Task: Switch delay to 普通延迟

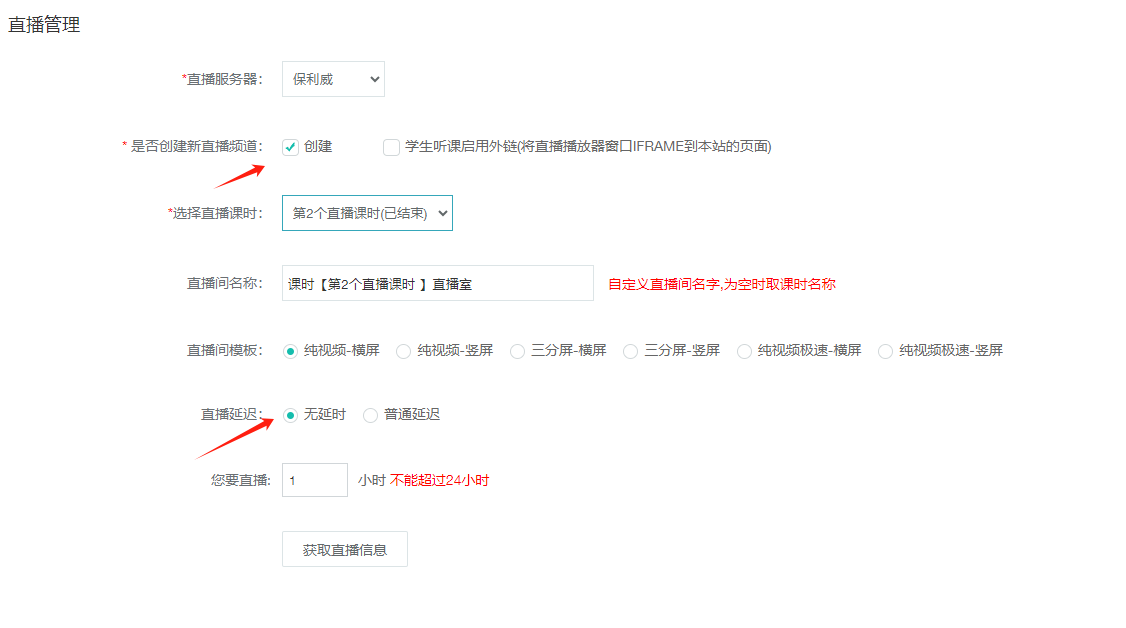Action: (x=371, y=415)
